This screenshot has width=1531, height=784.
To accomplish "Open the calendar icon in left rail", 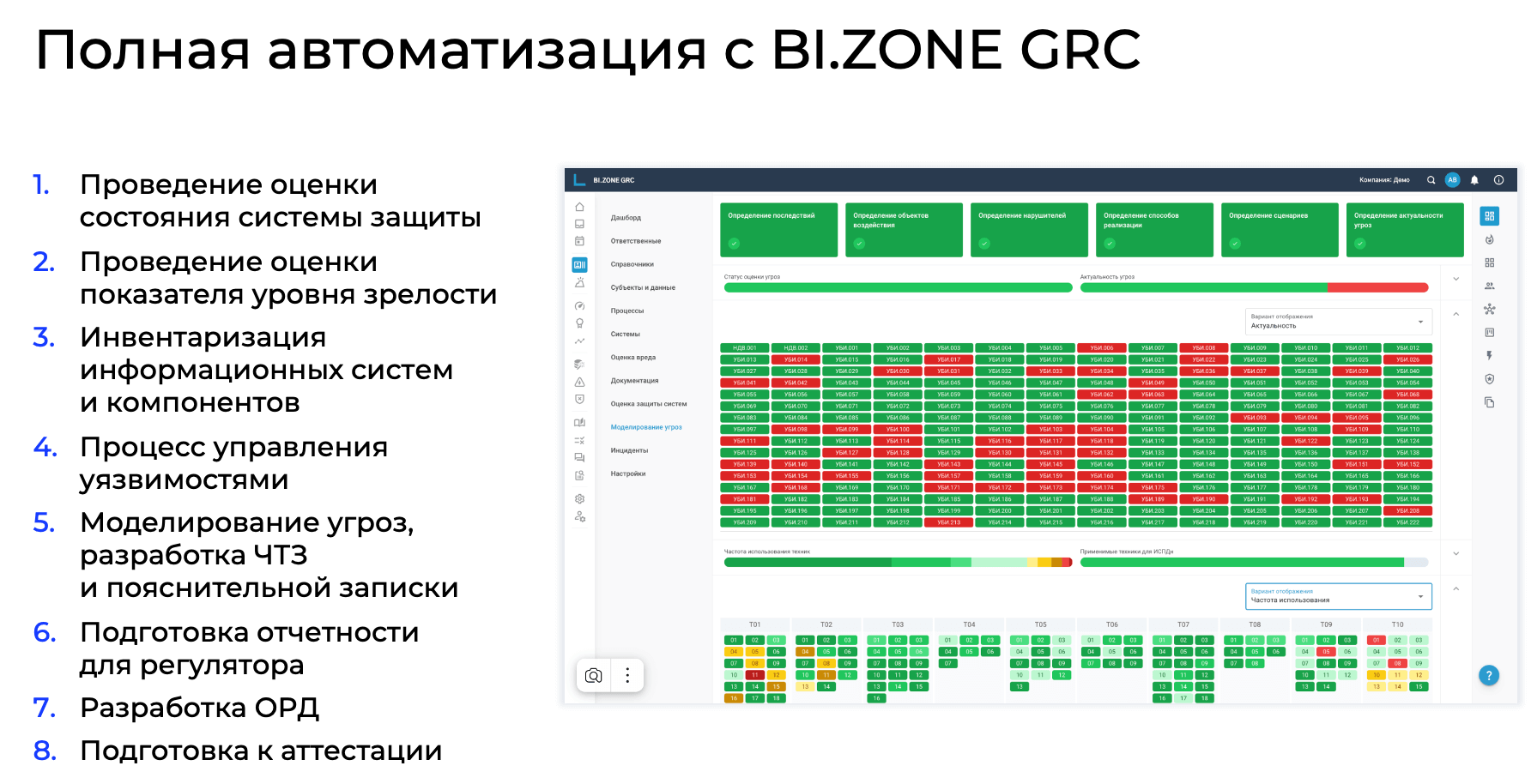I will pyautogui.click(x=579, y=241).
